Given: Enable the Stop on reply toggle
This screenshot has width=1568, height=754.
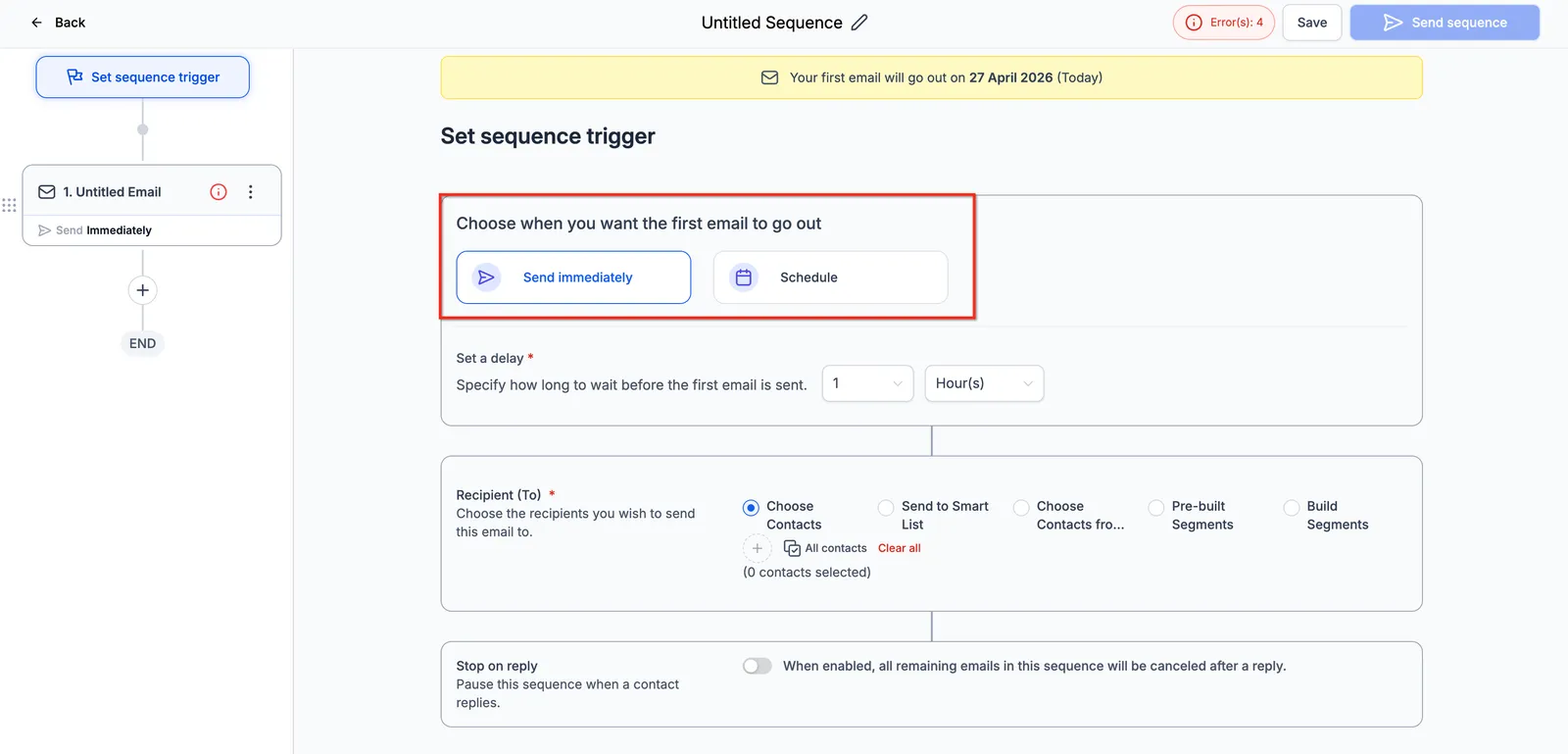Looking at the screenshot, I should pyautogui.click(x=757, y=666).
